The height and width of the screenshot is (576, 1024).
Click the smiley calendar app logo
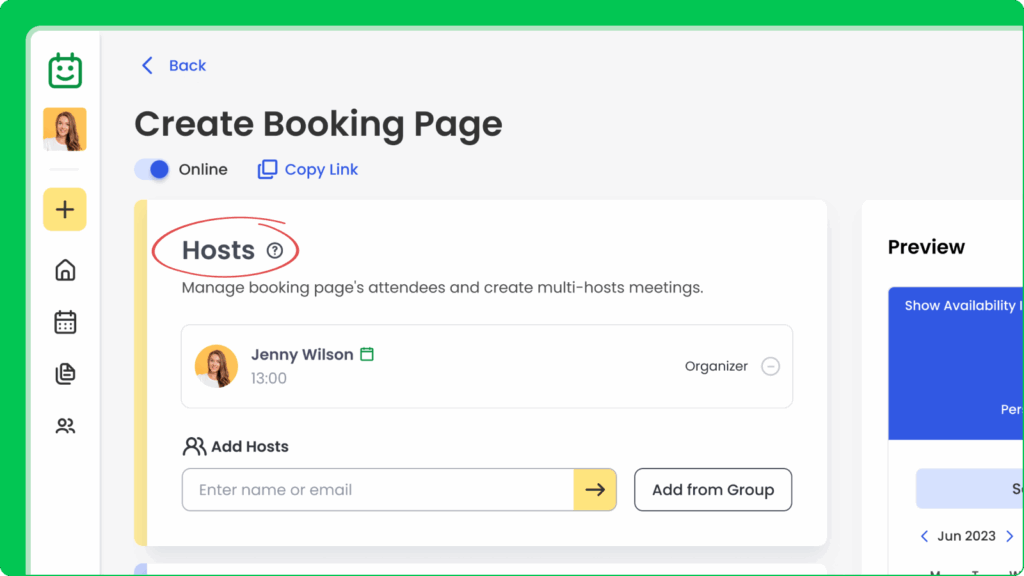click(x=65, y=70)
